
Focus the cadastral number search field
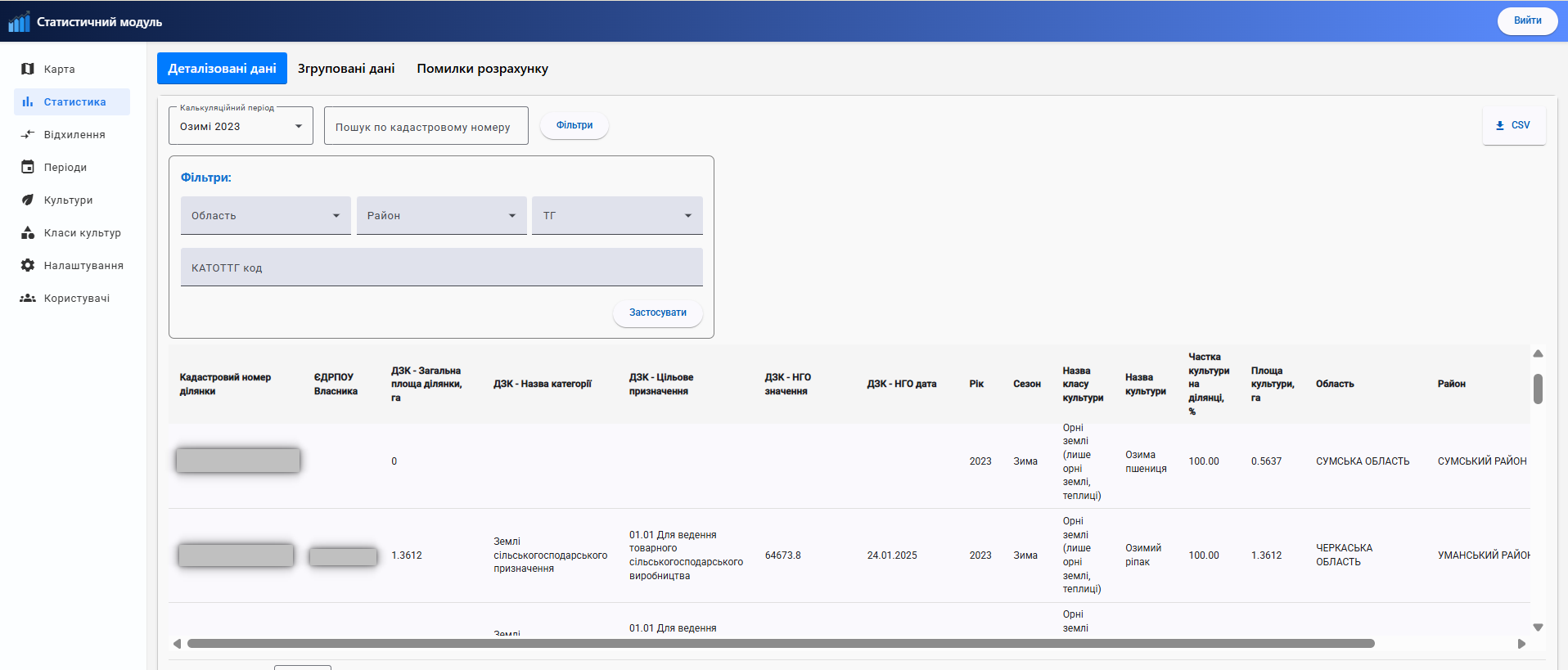[426, 127]
